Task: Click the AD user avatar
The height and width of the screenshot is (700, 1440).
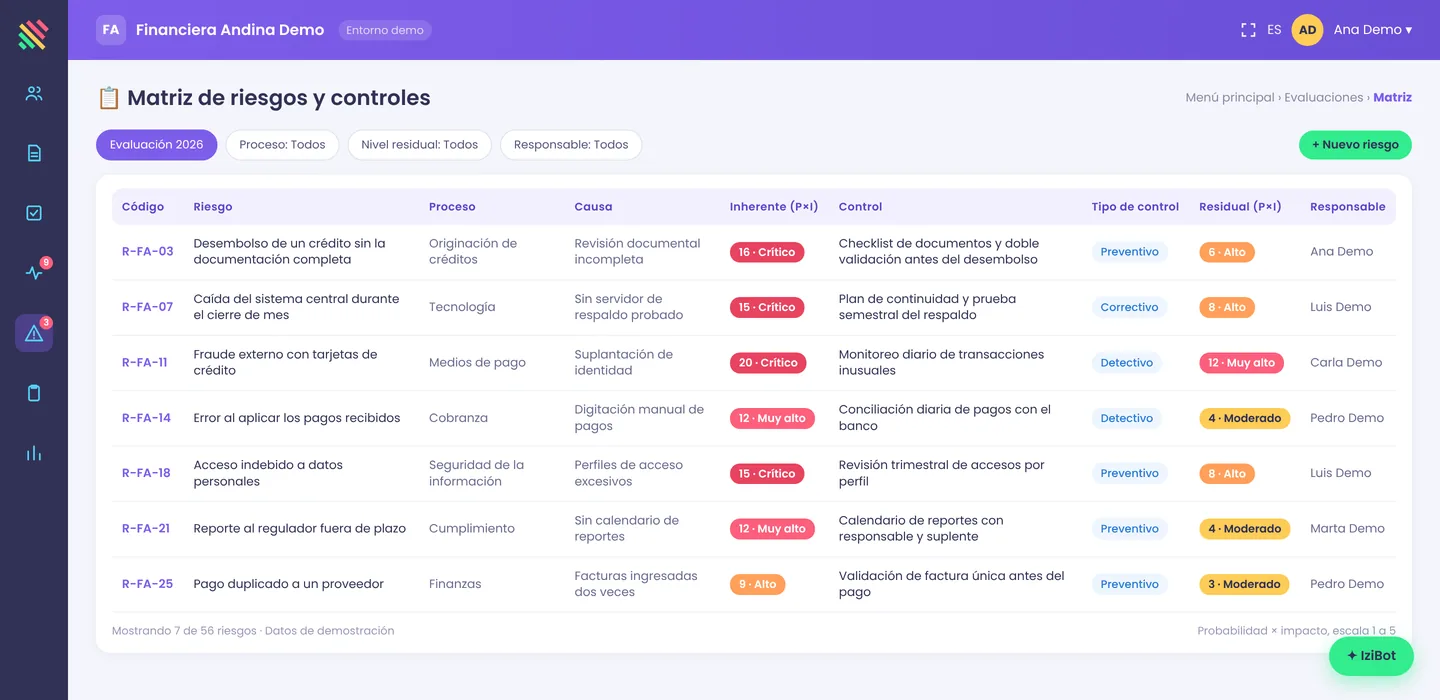Action: (x=1307, y=30)
